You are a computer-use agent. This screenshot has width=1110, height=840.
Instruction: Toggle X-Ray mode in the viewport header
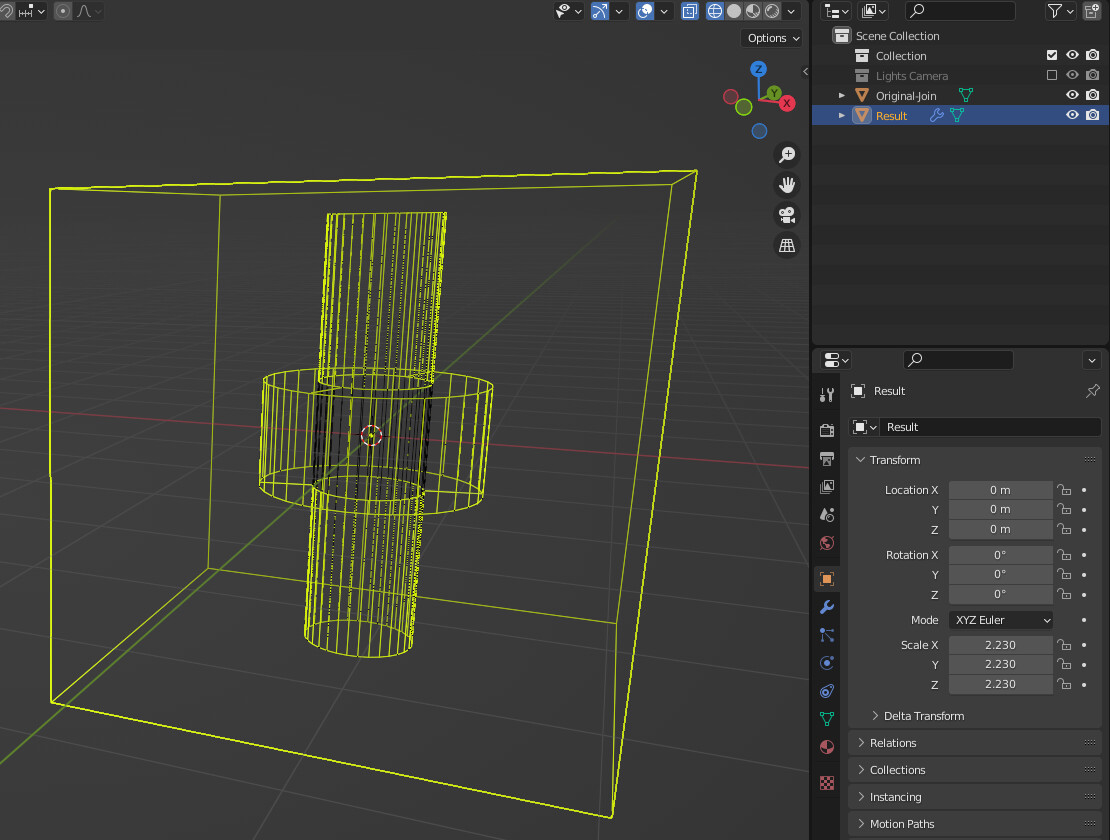point(689,11)
